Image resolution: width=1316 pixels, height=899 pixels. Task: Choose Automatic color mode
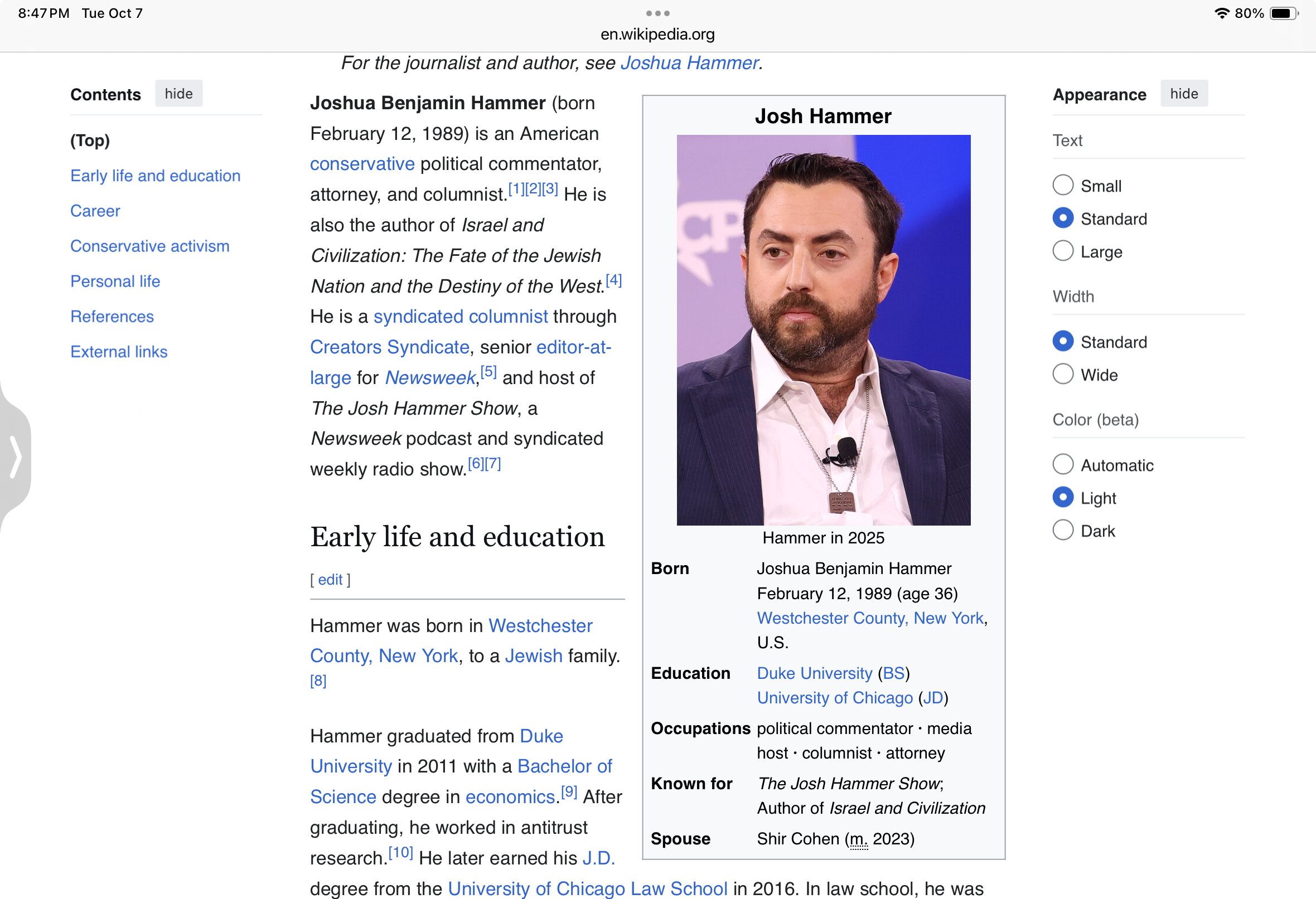(1062, 465)
